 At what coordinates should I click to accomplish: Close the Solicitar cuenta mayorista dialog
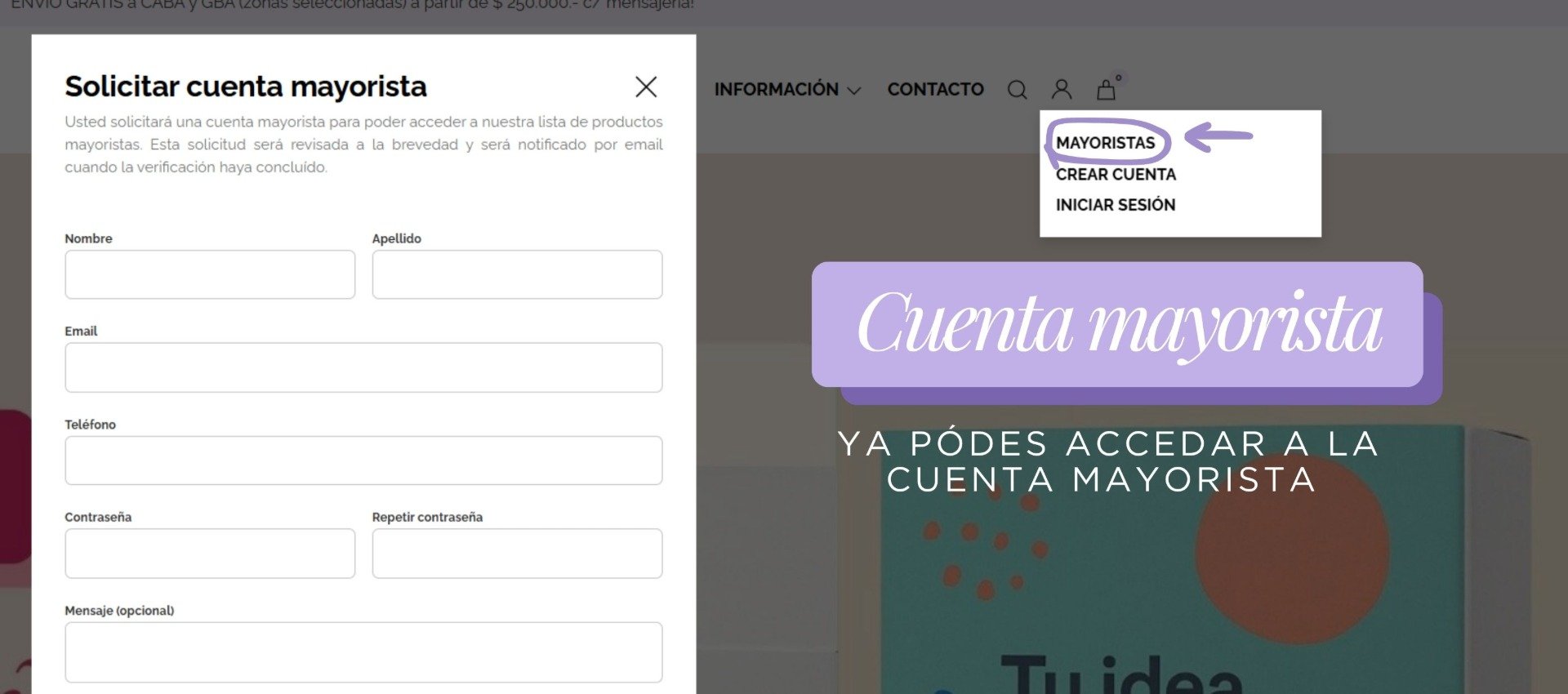646,87
